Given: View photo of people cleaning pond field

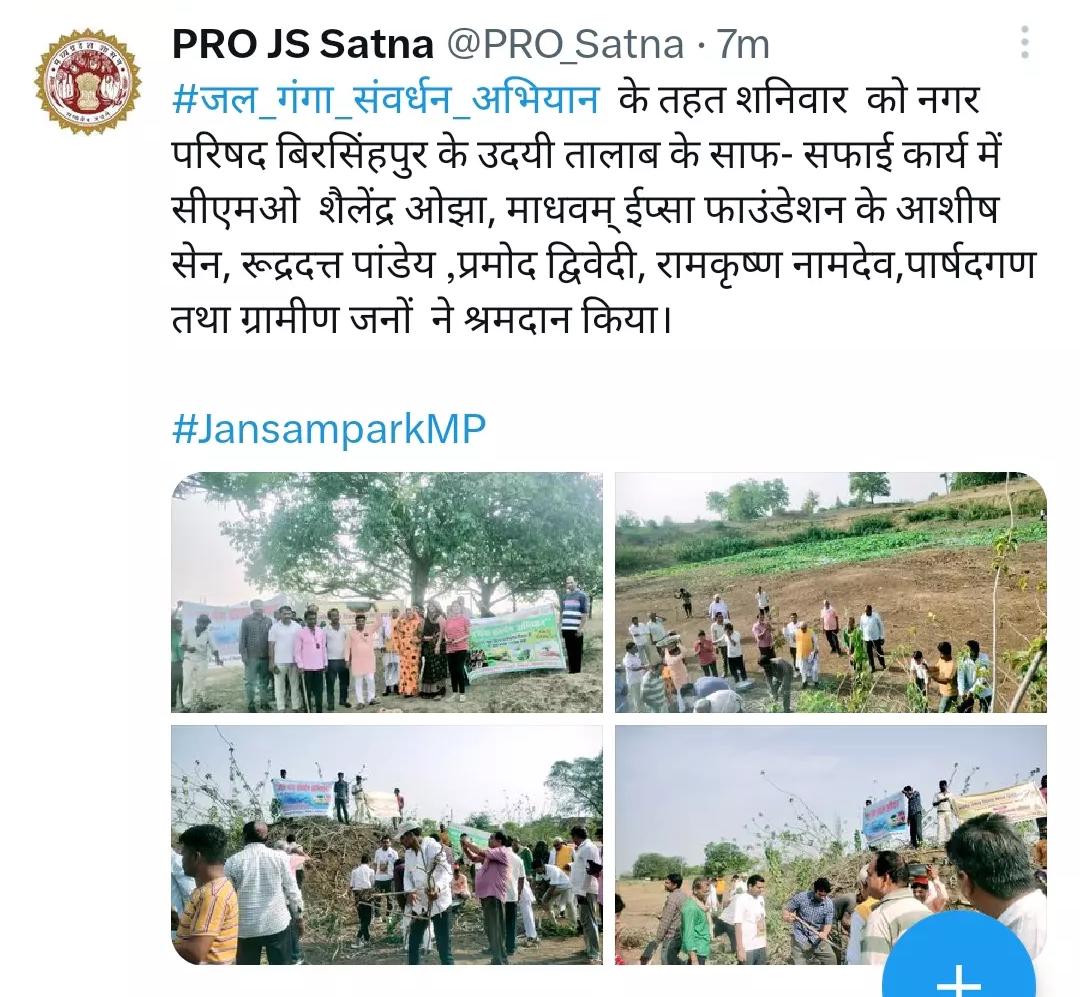Looking at the screenshot, I should point(831,593).
